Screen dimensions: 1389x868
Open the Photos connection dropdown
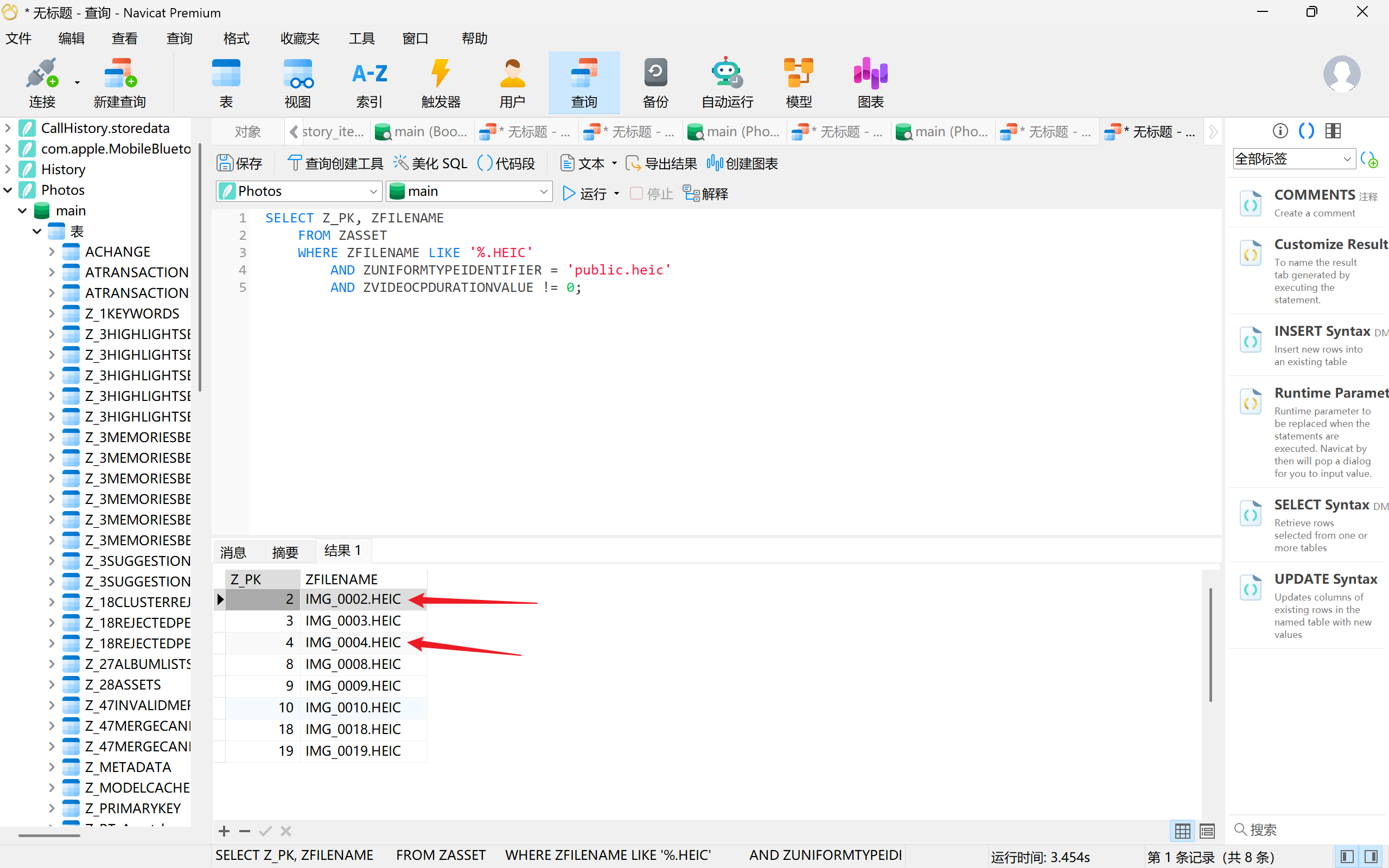pos(373,191)
